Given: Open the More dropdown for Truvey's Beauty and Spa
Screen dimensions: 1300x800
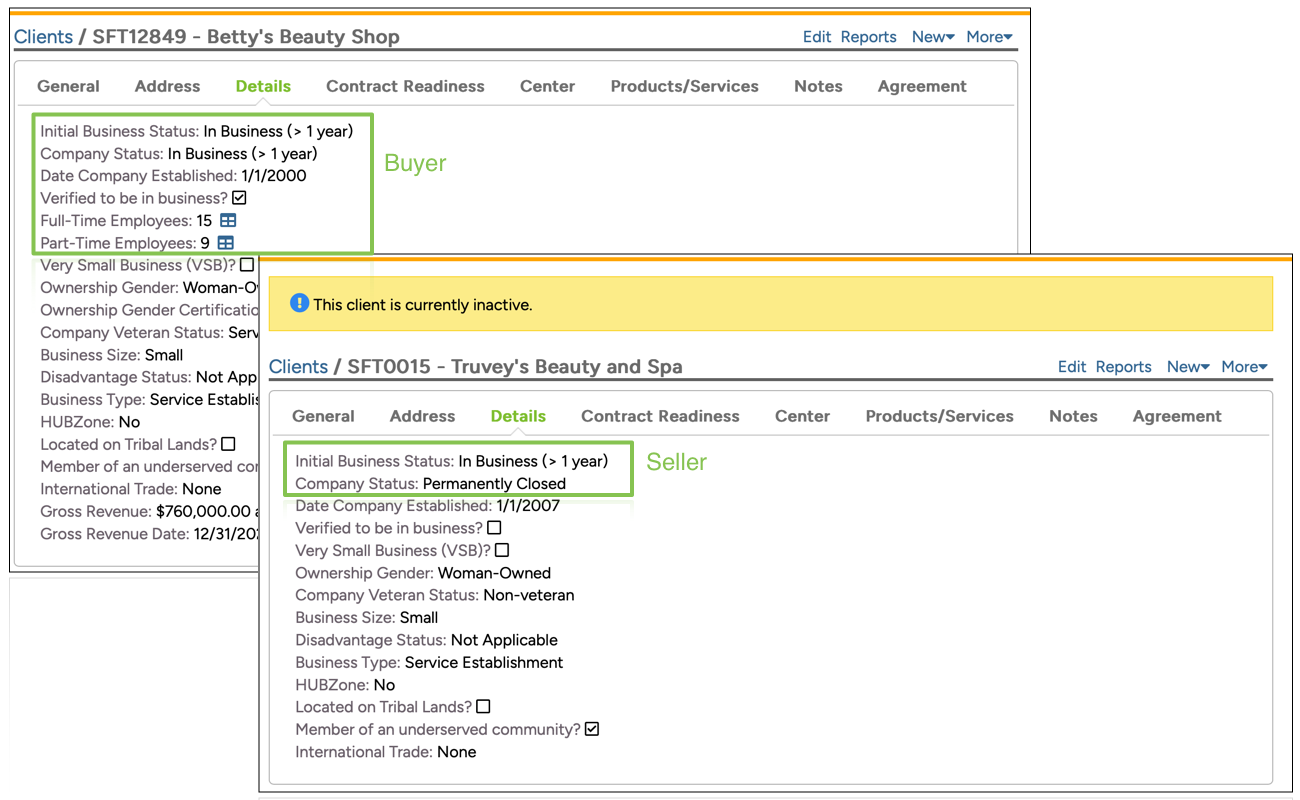Looking at the screenshot, I should tap(1244, 367).
